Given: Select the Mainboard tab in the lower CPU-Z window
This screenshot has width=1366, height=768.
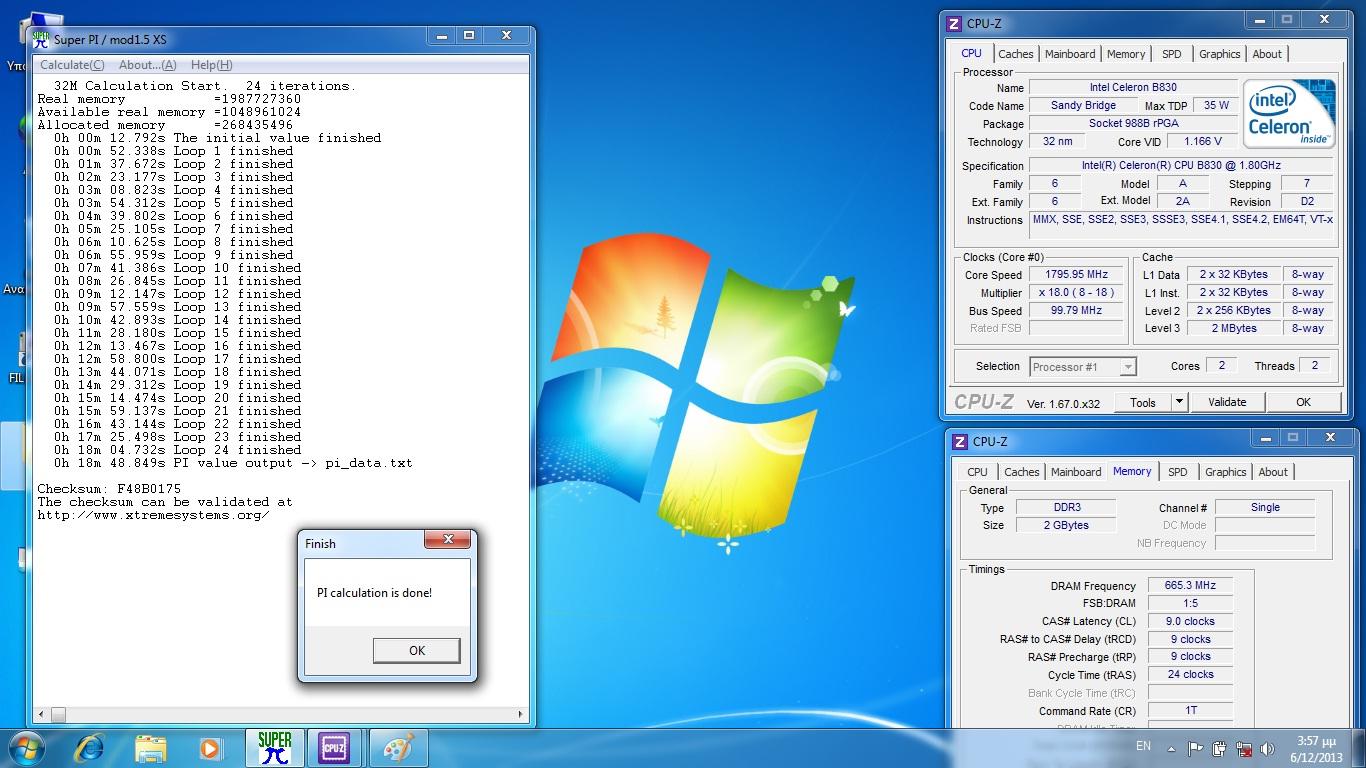Looking at the screenshot, I should [1076, 472].
